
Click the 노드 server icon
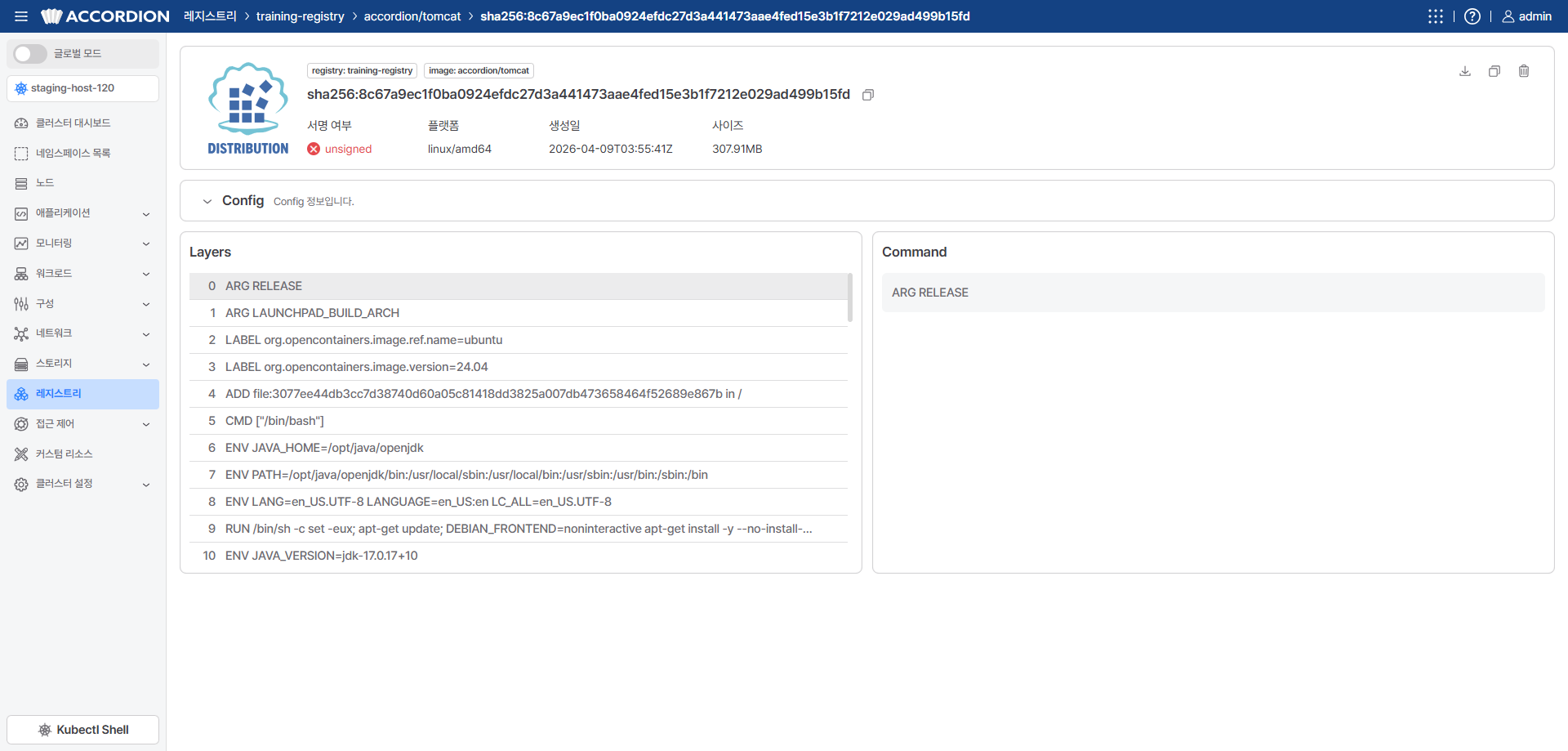[21, 184]
